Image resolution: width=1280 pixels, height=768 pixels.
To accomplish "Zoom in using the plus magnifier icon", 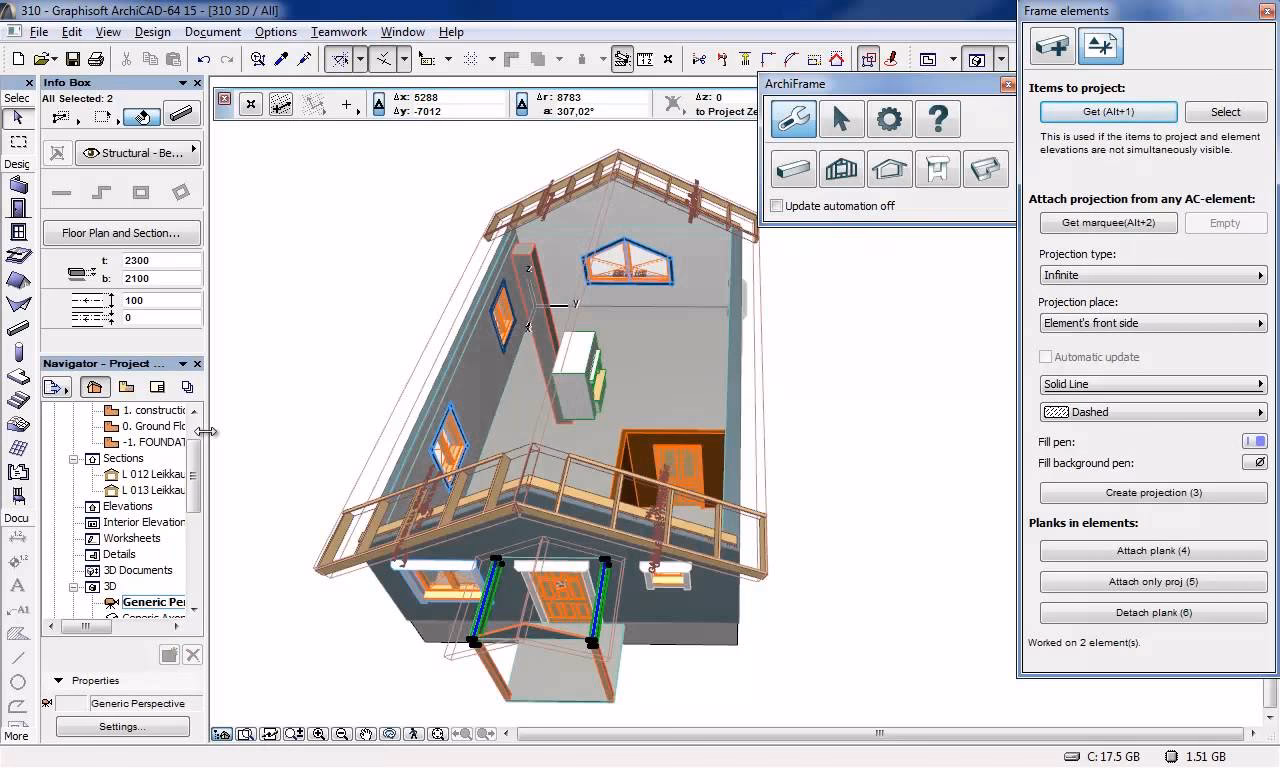I will point(319,734).
